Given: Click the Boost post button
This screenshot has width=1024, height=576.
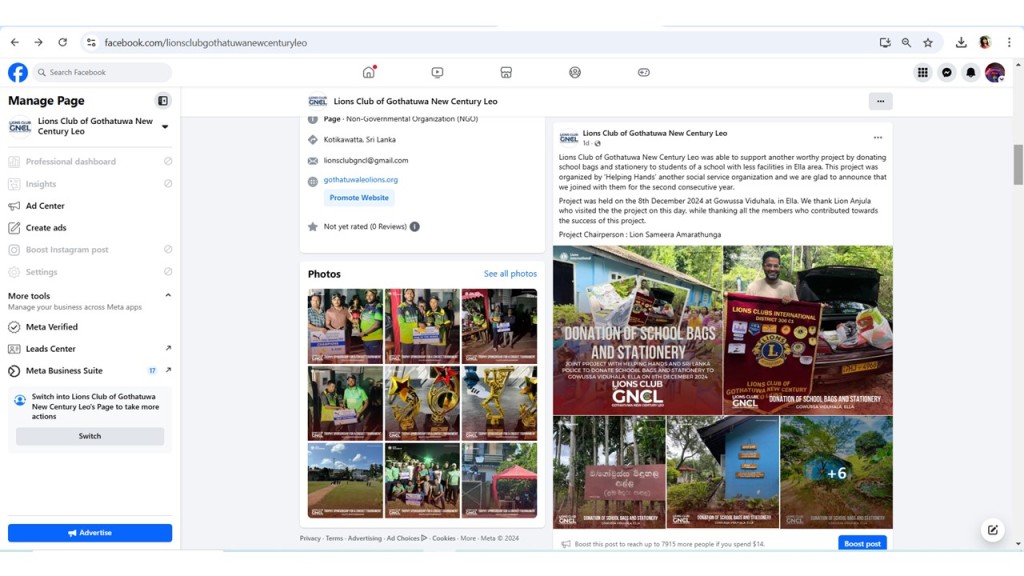Looking at the screenshot, I should click(862, 543).
